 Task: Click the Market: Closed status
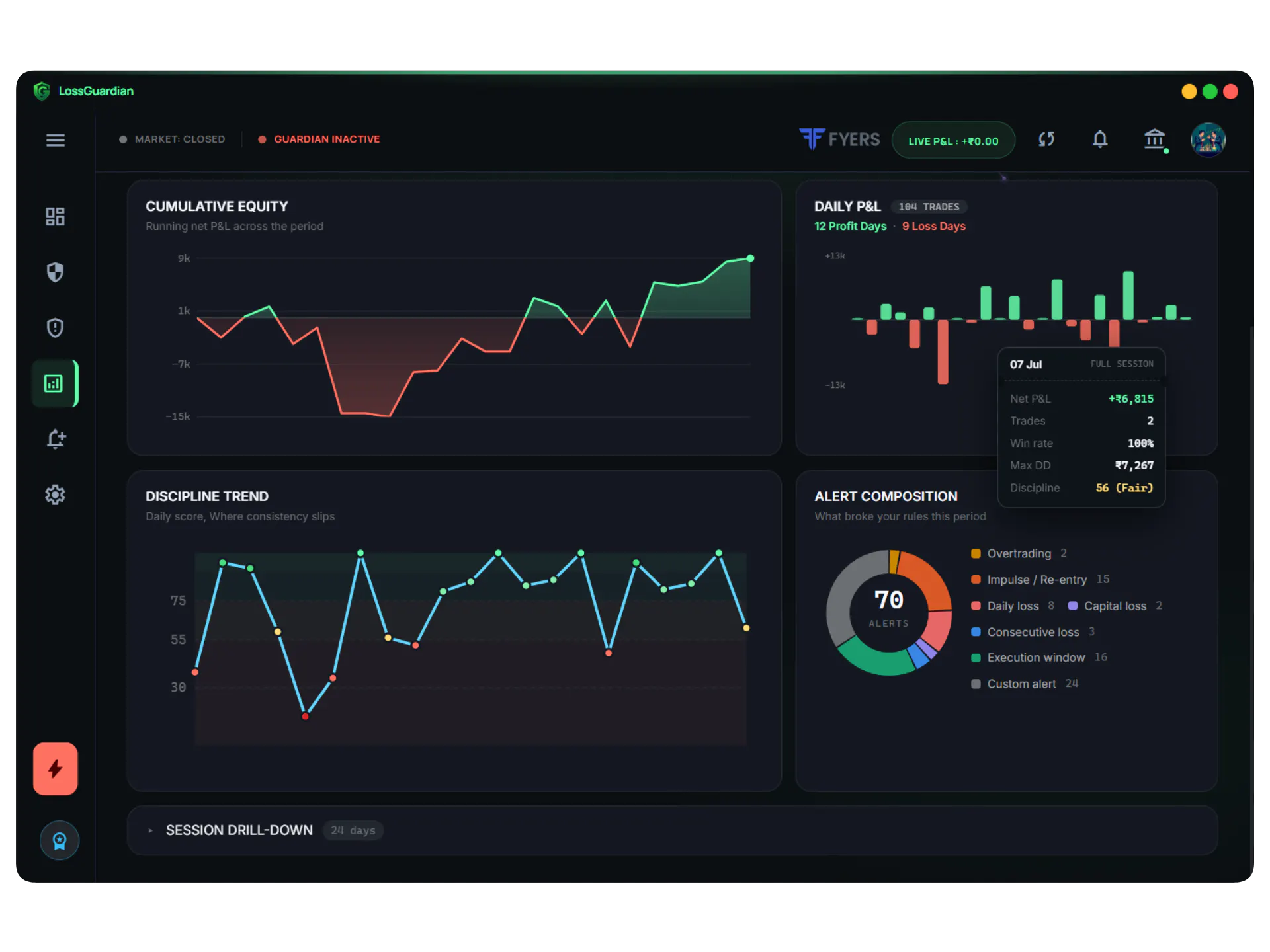click(172, 139)
